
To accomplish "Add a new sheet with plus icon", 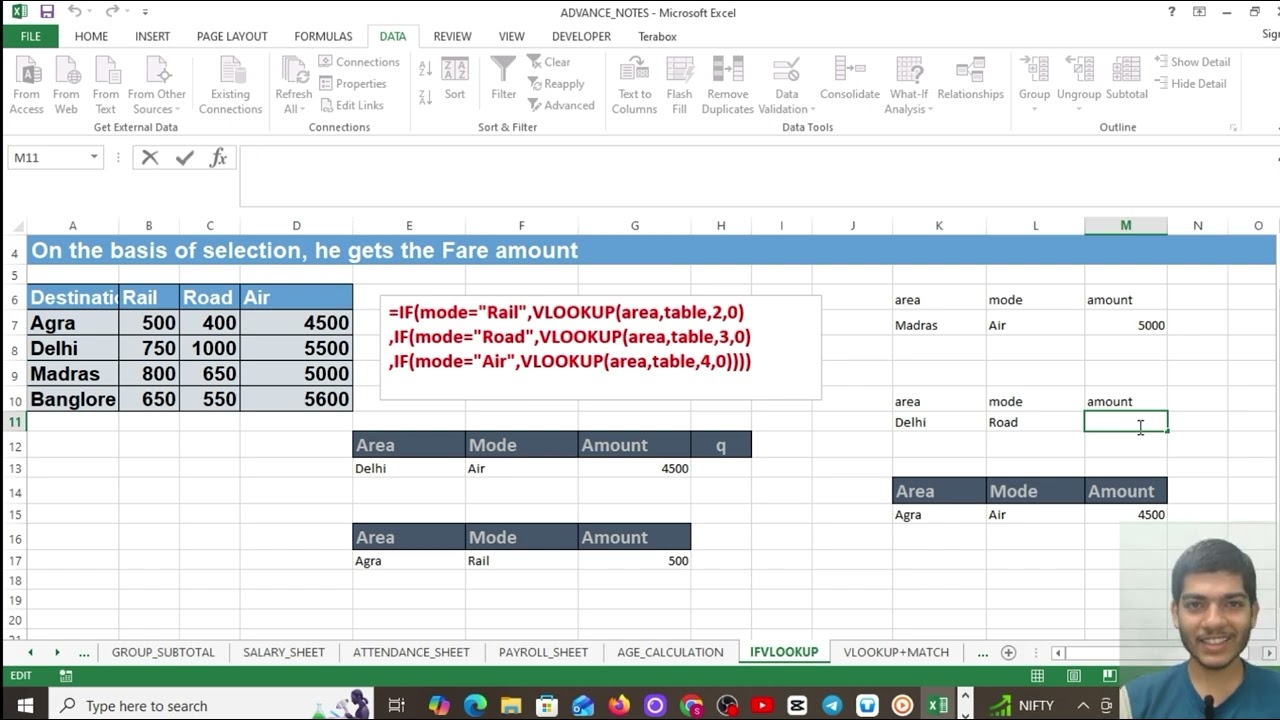I will point(1008,652).
